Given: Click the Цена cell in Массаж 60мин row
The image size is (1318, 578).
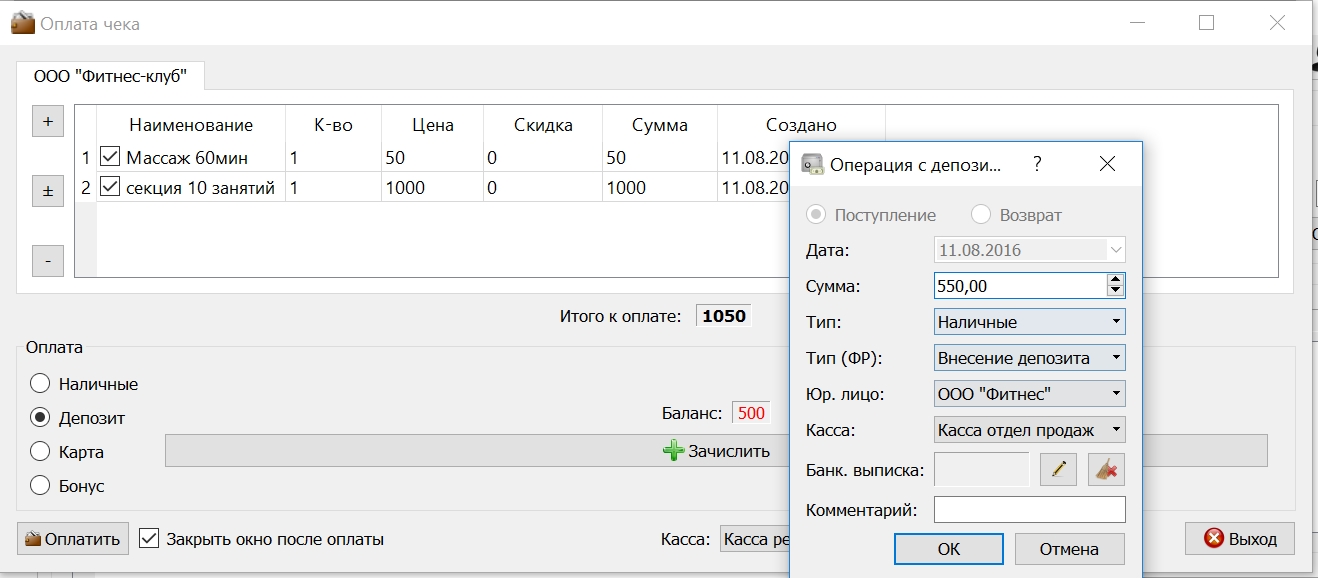Looking at the screenshot, I should click(x=432, y=157).
